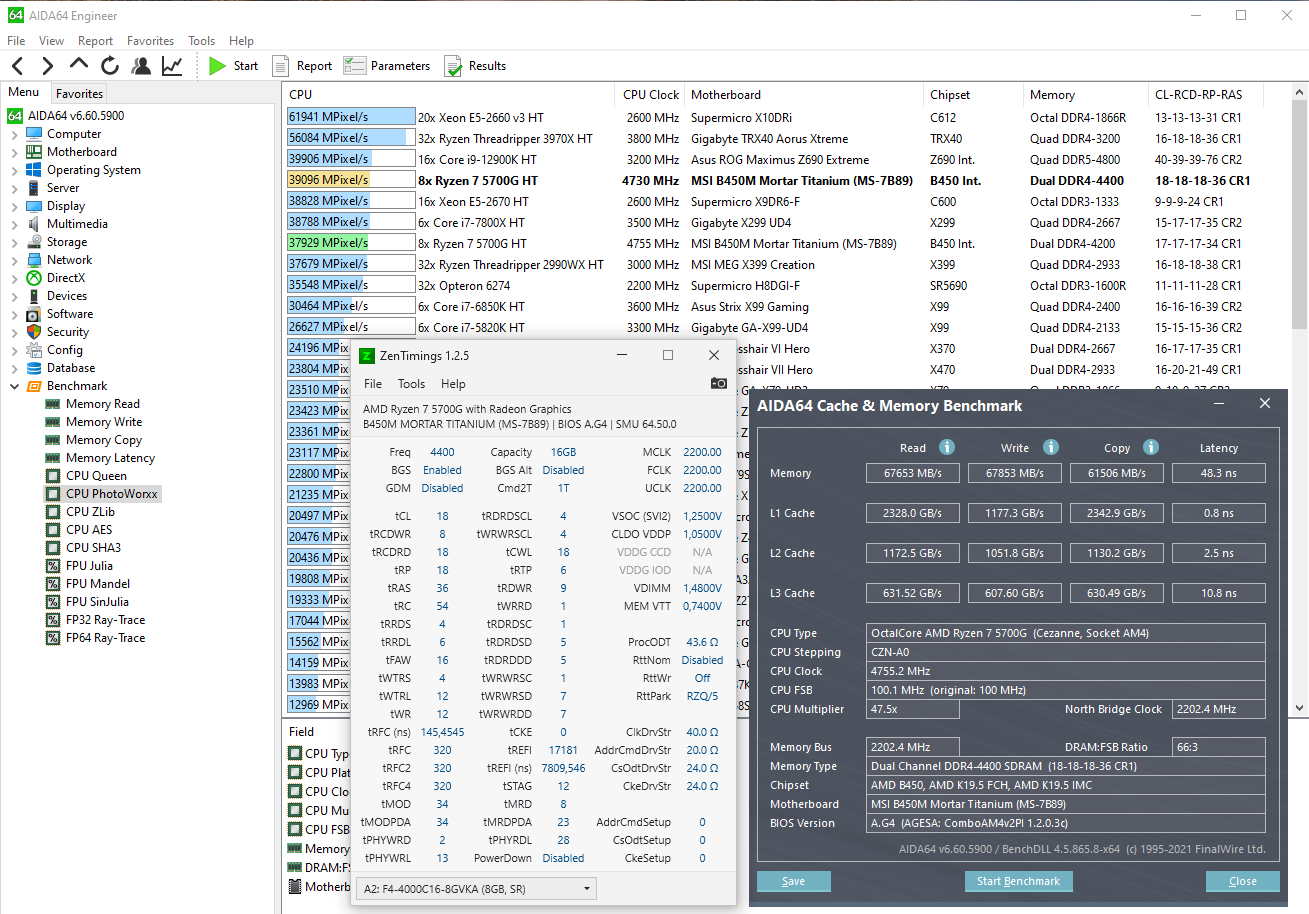Select the Memory Write benchmark
The width and height of the screenshot is (1309, 914).
(103, 422)
